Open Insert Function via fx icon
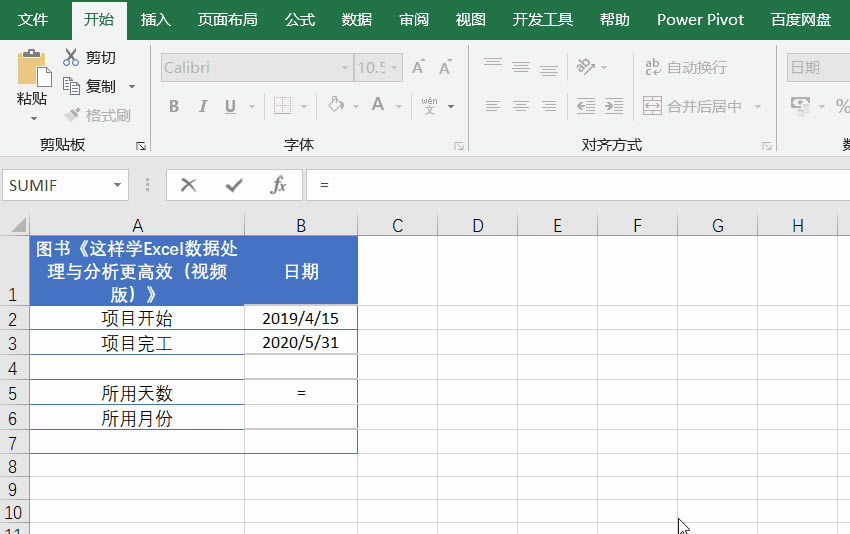 click(x=279, y=185)
